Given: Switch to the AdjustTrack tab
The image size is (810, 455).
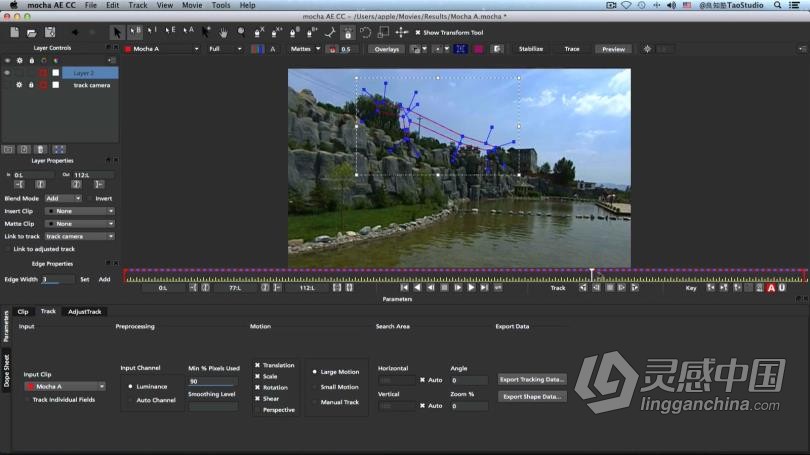Looking at the screenshot, I should tap(85, 311).
